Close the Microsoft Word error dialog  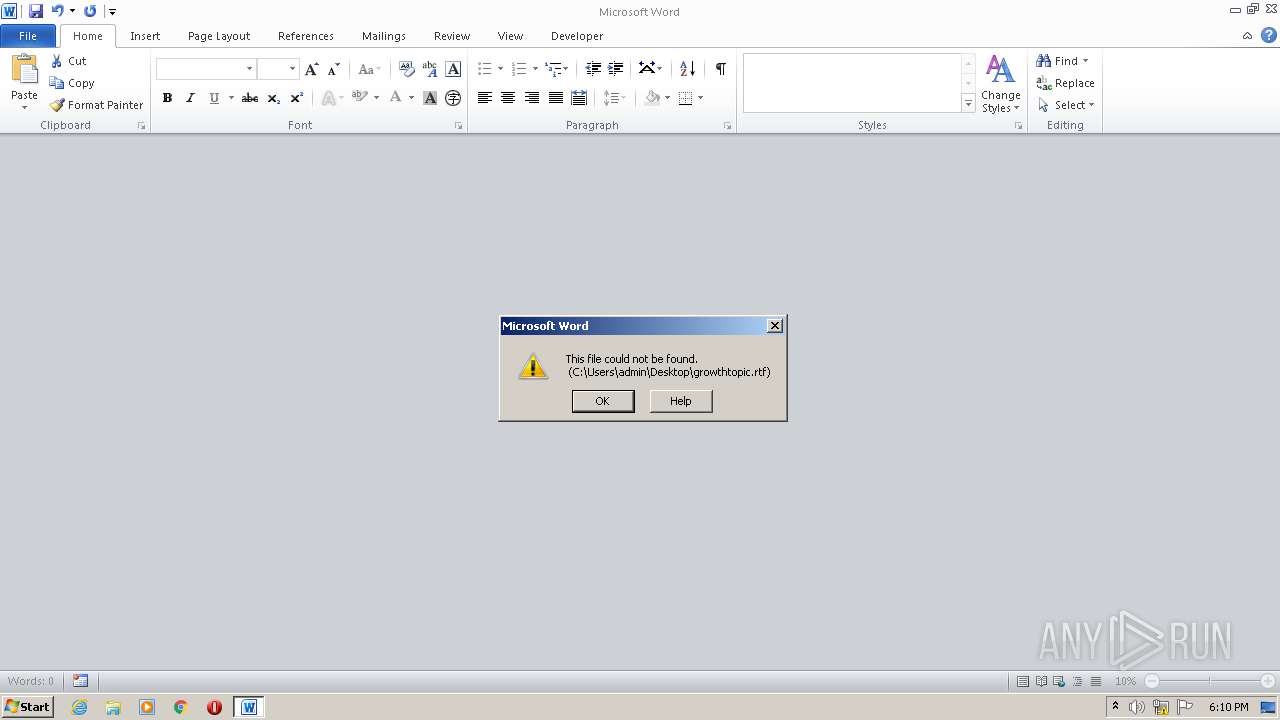tap(774, 326)
